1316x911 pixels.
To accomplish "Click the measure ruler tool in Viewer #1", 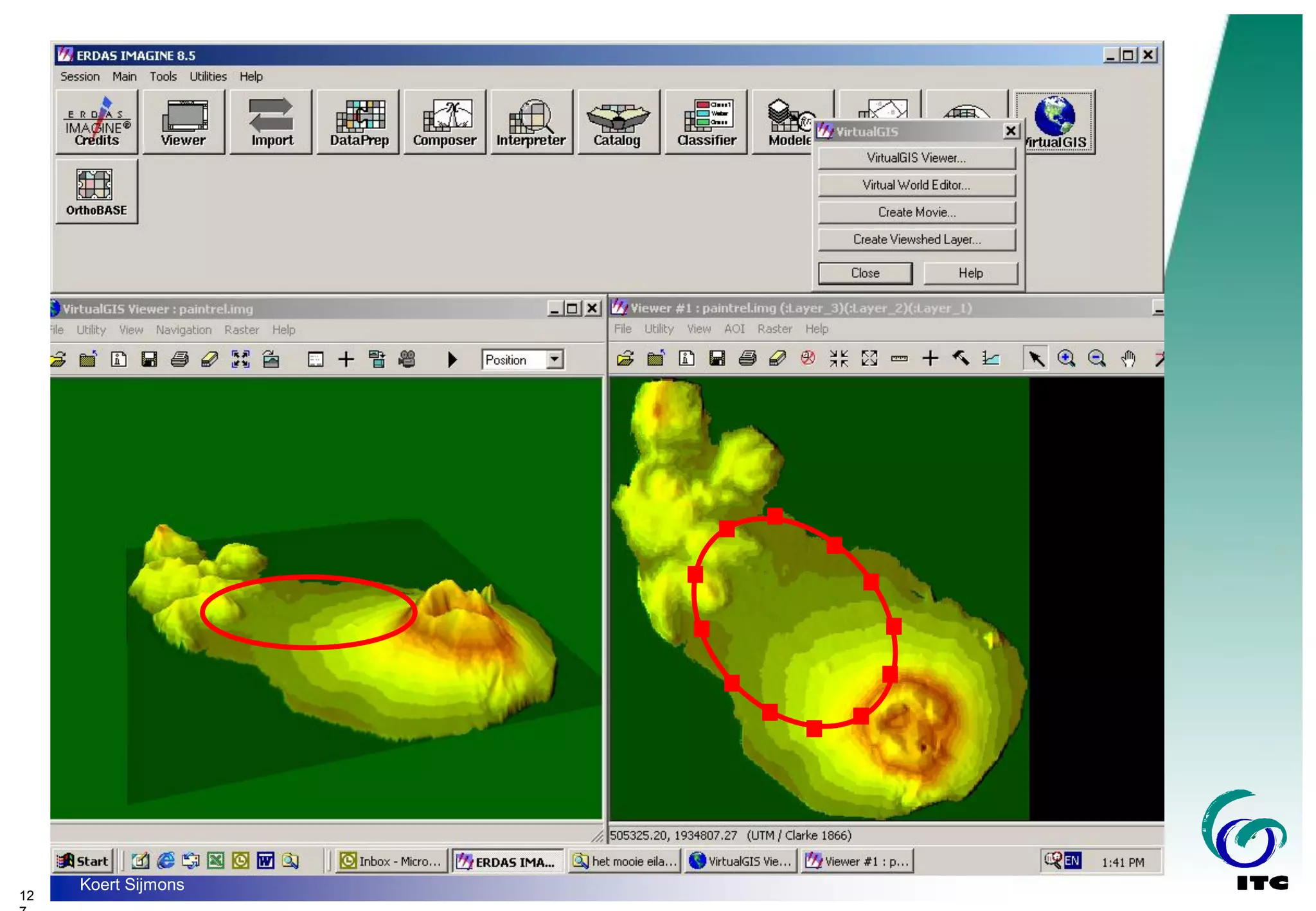I will (x=900, y=358).
